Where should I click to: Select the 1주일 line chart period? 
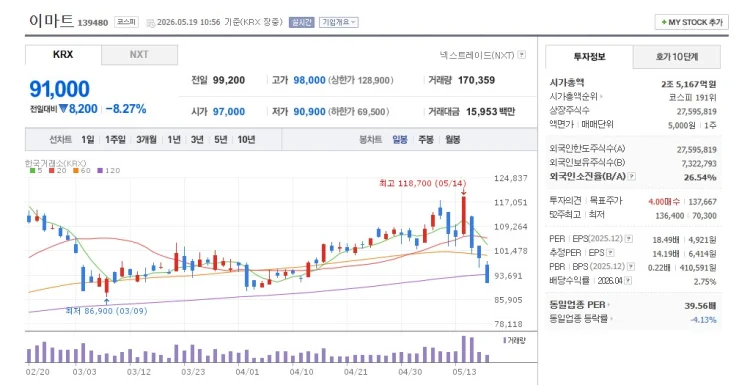[115, 140]
